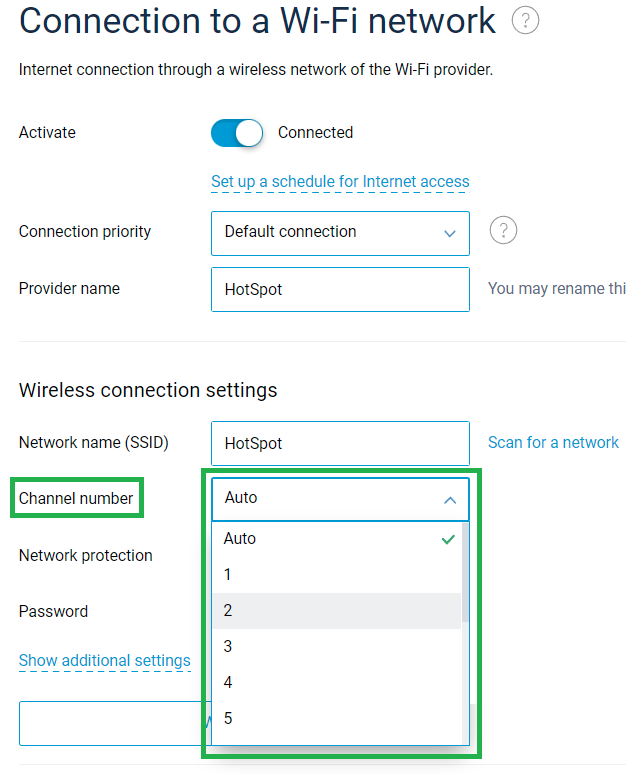Click the Provider name input field
626x774 pixels.
pyautogui.click(x=340, y=289)
